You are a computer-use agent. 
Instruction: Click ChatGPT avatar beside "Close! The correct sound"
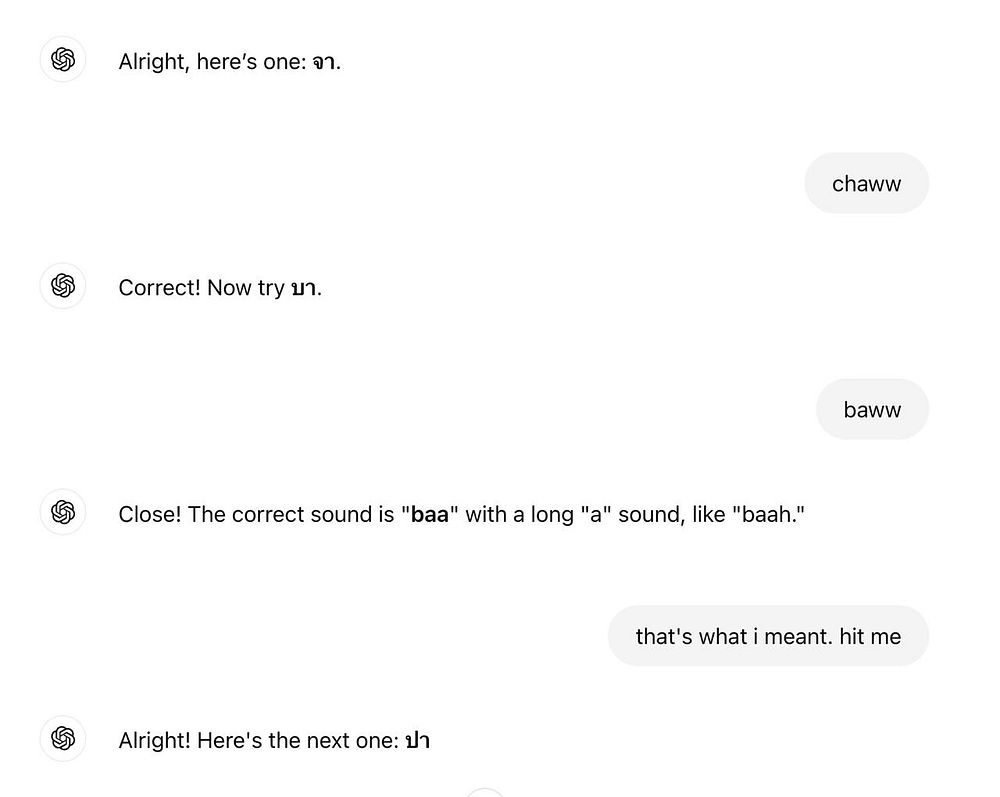(x=62, y=512)
